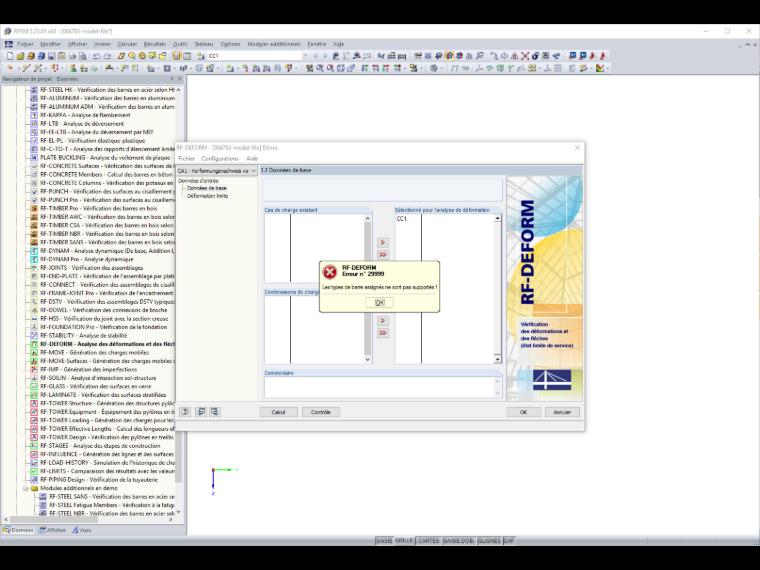Click the RF-GLASS module icon
Screen dimensions: 760x570
click(x=34, y=386)
